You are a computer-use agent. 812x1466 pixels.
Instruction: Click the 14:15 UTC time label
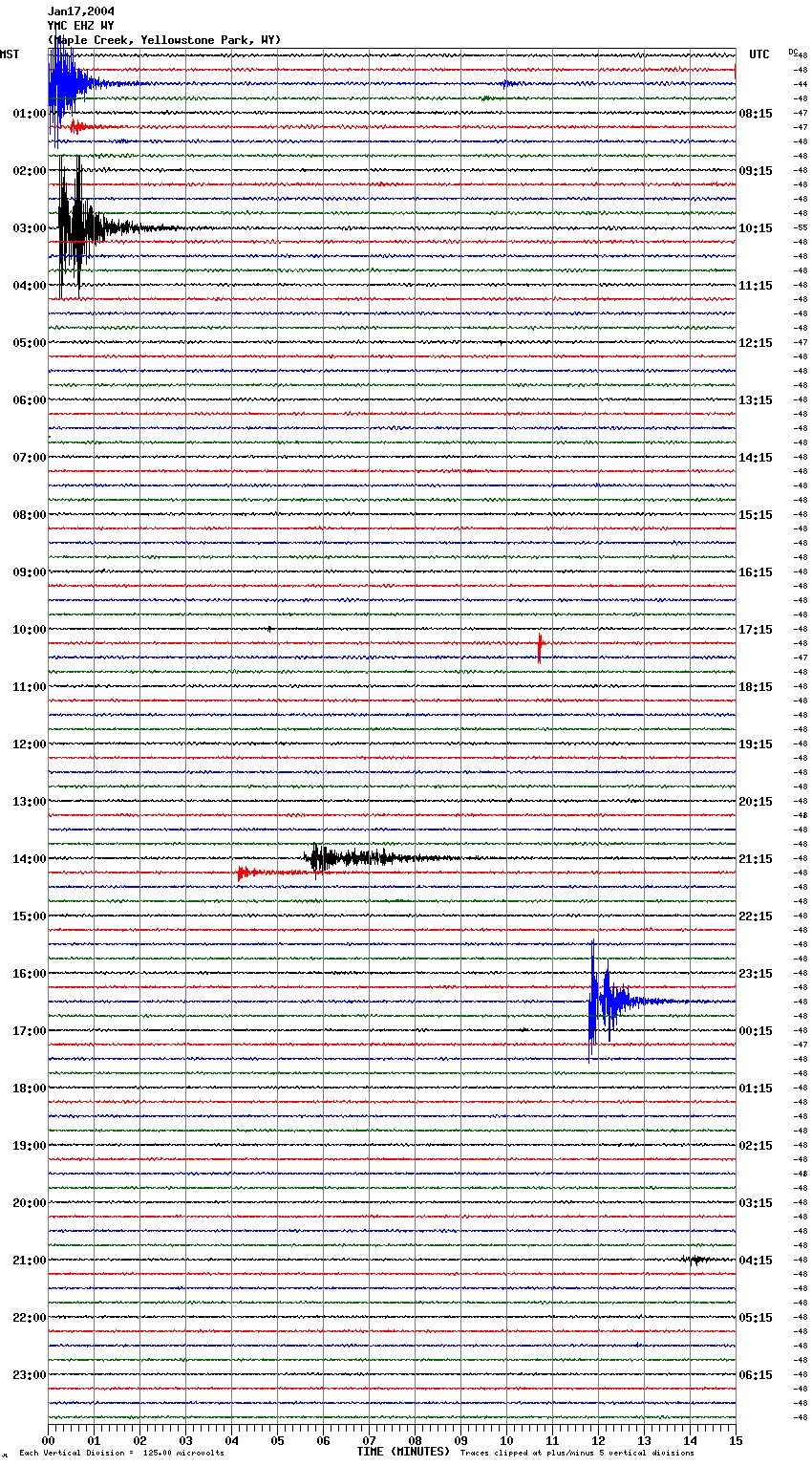tap(756, 457)
